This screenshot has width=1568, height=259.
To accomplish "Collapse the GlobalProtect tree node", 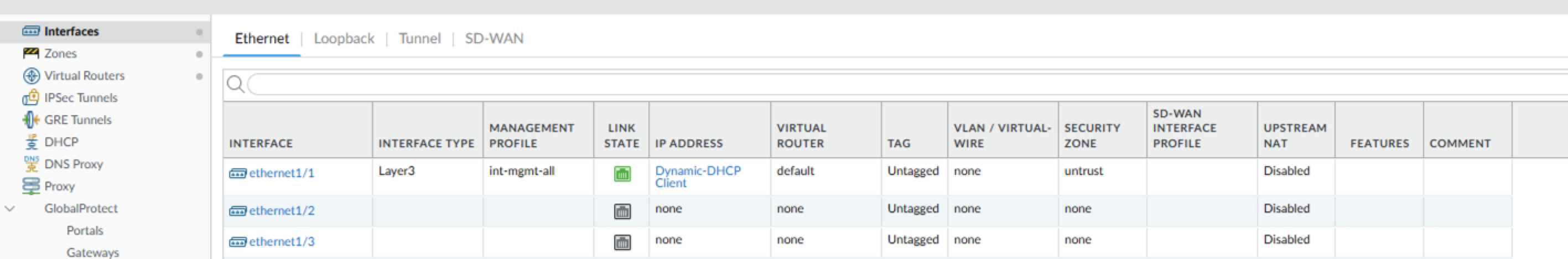I will [10, 209].
